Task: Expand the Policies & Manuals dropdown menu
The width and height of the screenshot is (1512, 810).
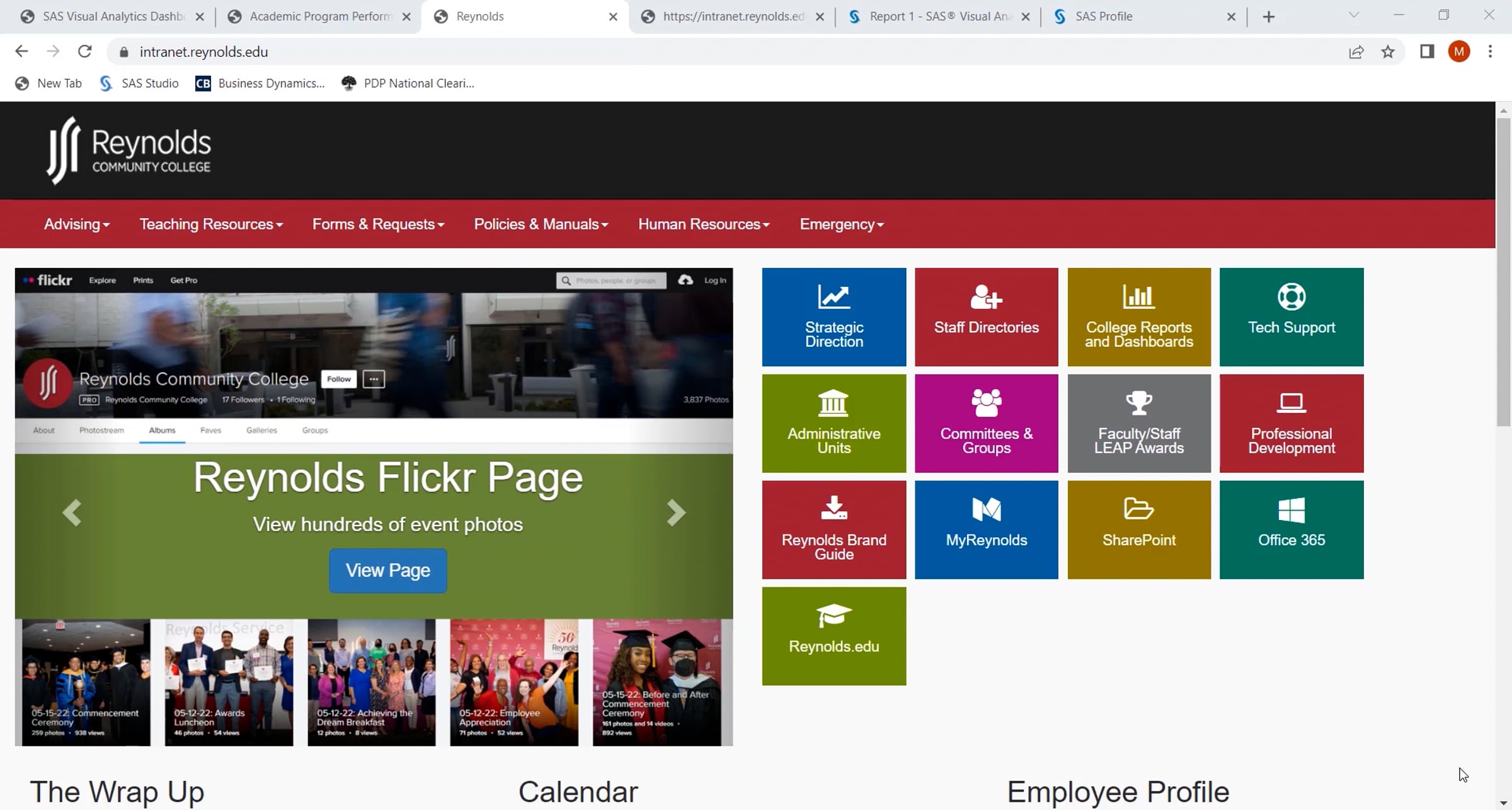Action: [541, 224]
